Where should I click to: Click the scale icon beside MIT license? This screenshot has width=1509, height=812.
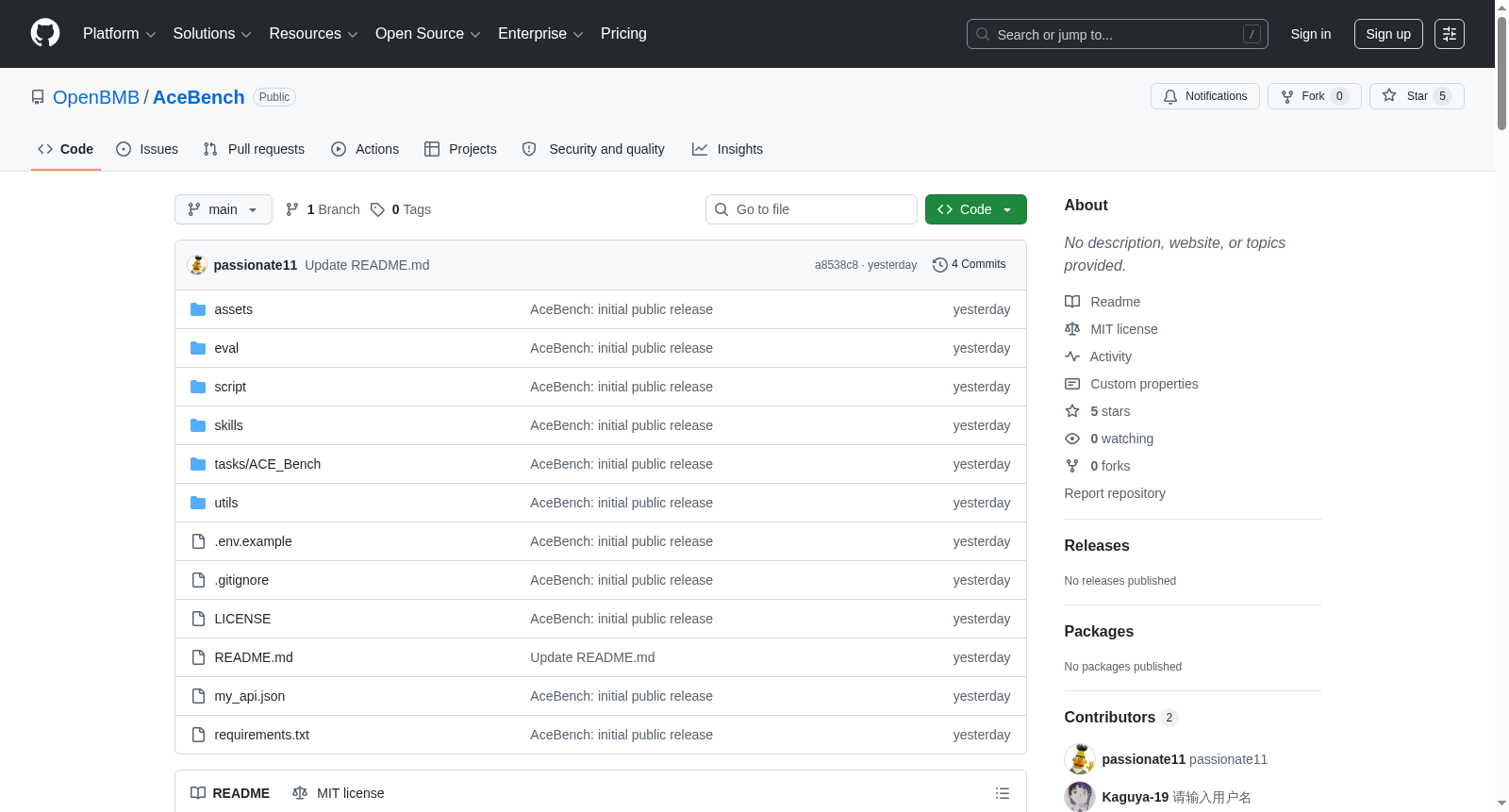1072,329
